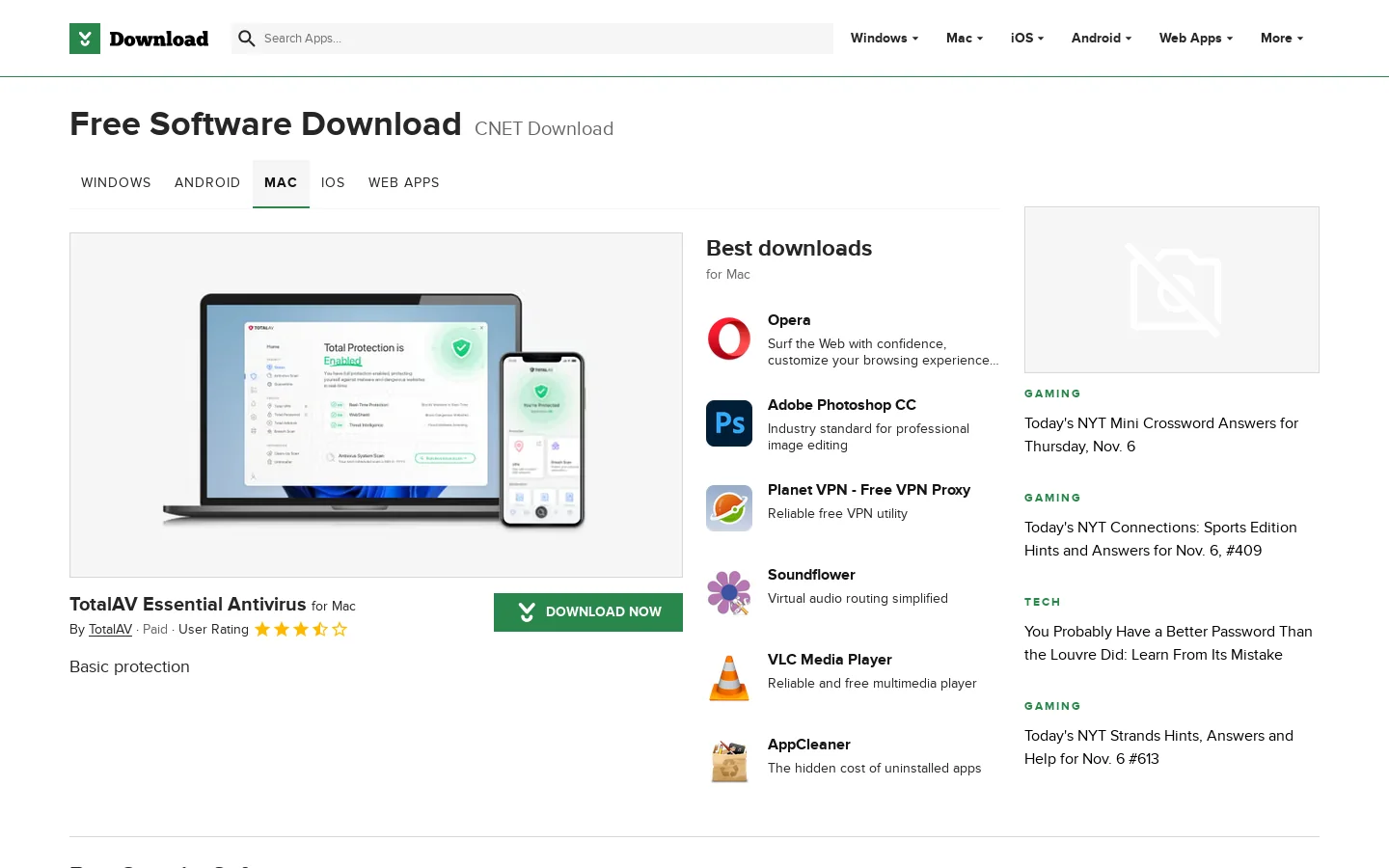
Task: Click the TotalAV laptop screenshot image
Action: click(x=376, y=405)
